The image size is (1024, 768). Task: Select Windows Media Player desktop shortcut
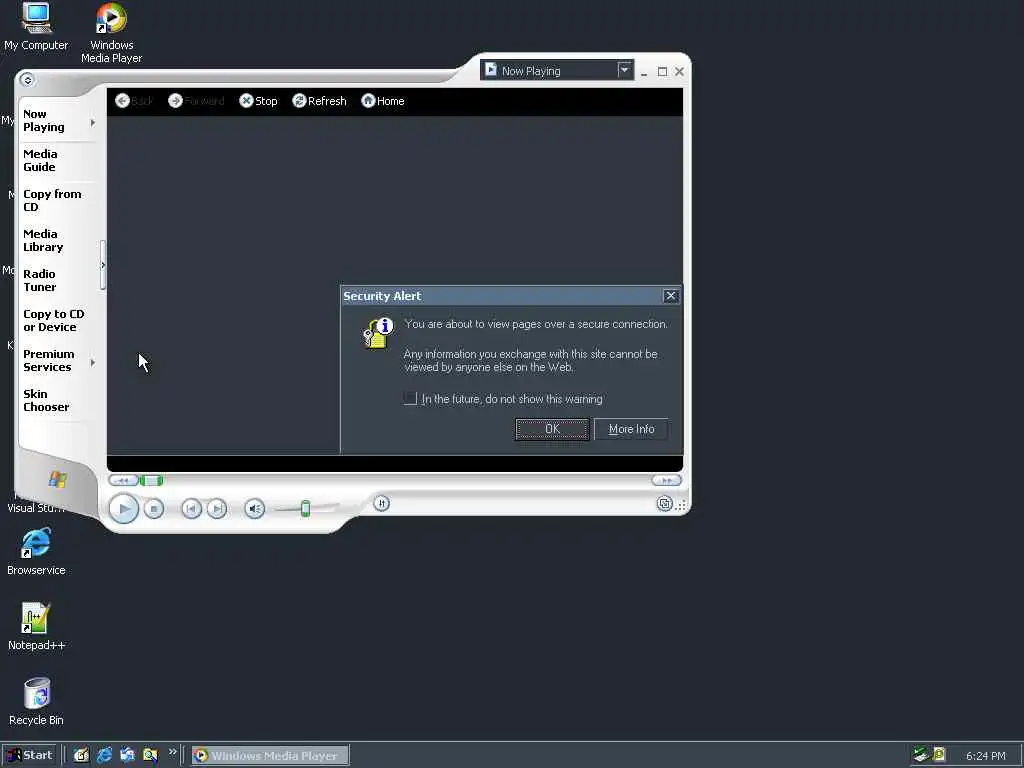112,33
